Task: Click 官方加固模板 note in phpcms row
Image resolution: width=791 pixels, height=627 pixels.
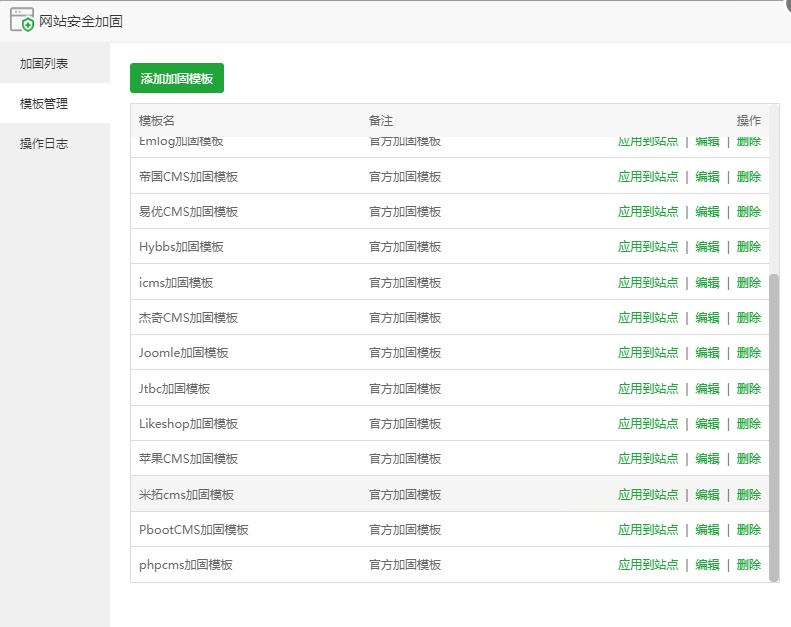Action: coord(405,564)
